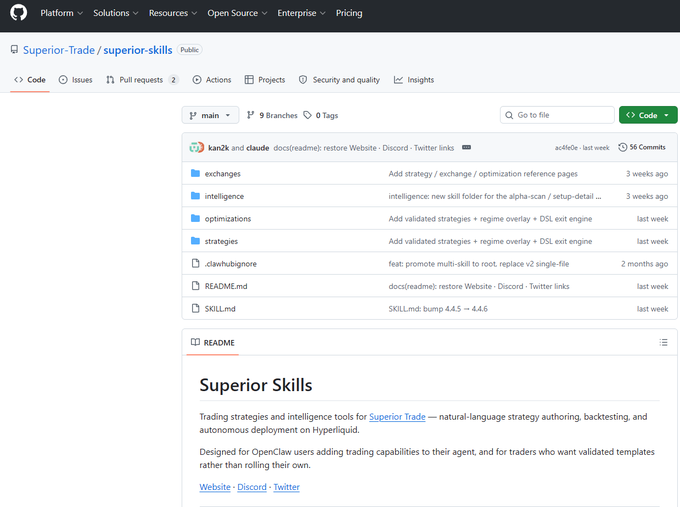Select the Code tab

click(30, 80)
